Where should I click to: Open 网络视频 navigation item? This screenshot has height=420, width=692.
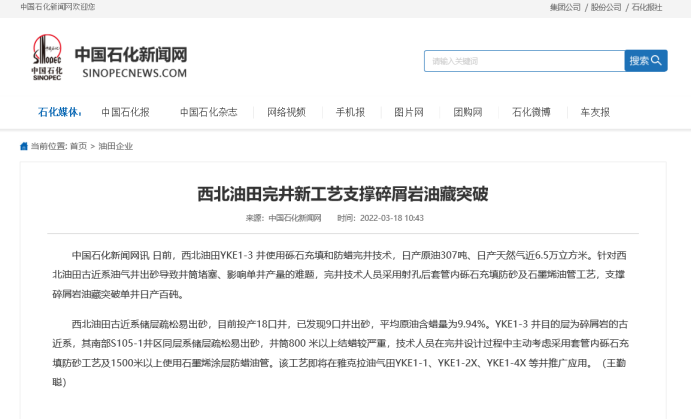(286, 112)
